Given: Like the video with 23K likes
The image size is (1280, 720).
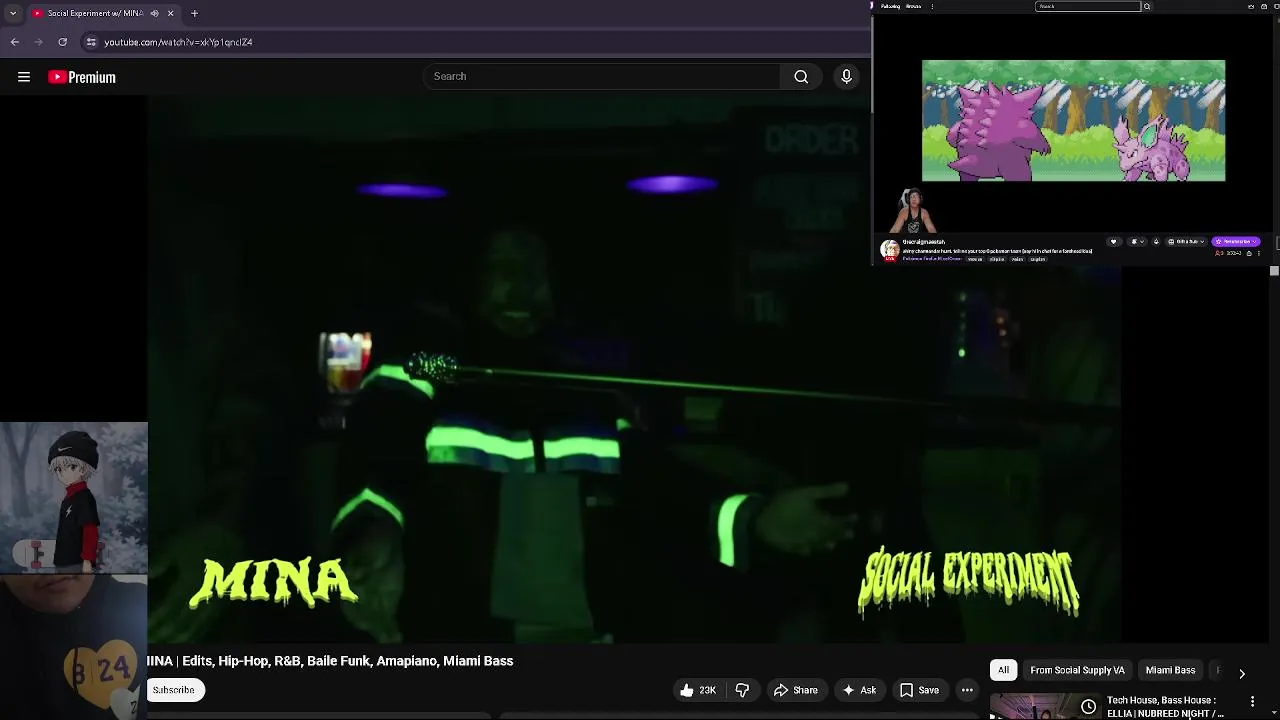Looking at the screenshot, I should coord(697,690).
